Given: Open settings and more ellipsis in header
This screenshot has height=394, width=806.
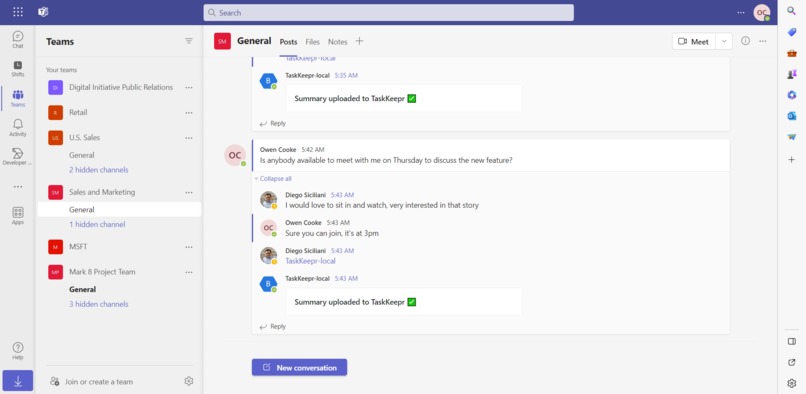Looking at the screenshot, I should (741, 12).
